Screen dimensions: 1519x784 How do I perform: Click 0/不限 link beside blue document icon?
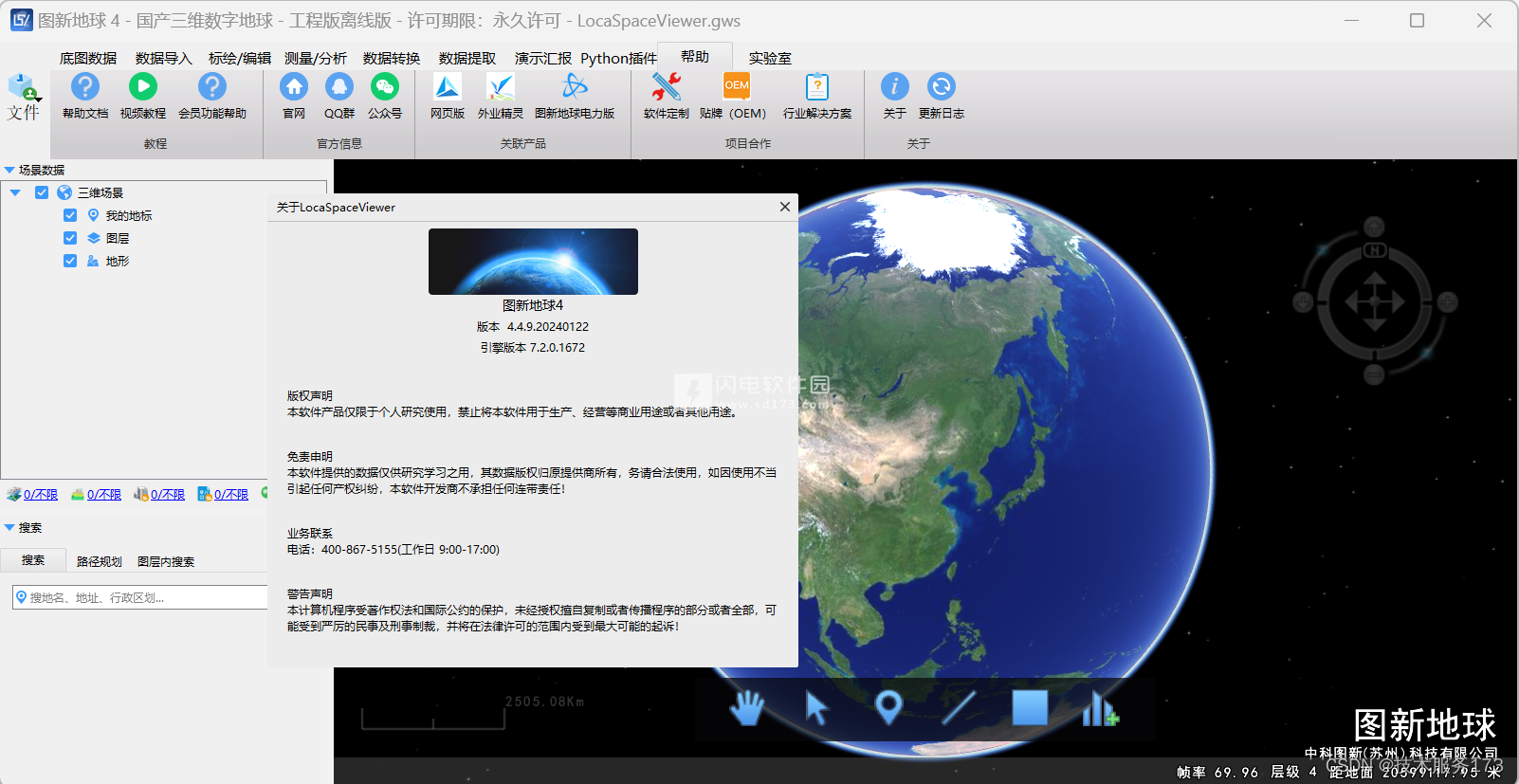click(x=231, y=495)
